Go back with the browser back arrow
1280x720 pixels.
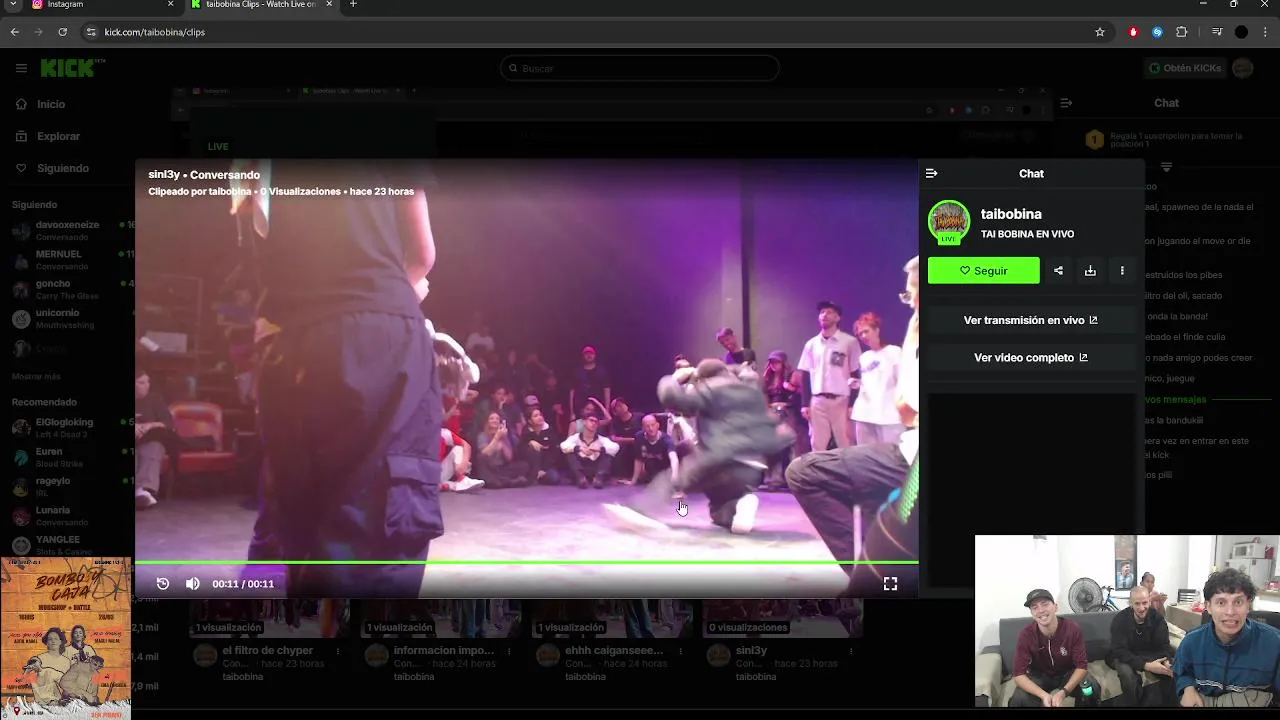tap(15, 32)
